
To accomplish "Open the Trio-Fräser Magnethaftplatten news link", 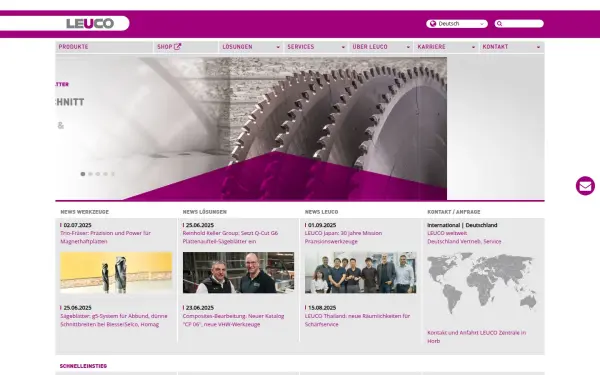I will [x=106, y=237].
